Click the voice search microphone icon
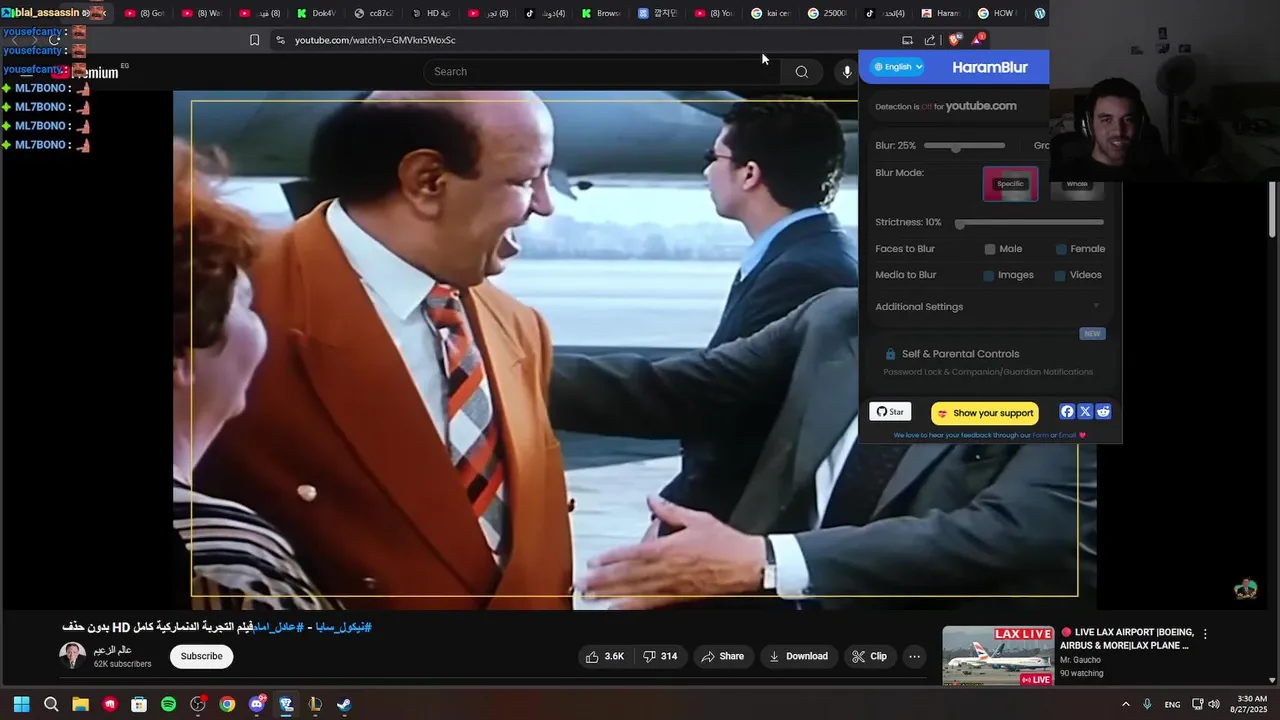This screenshot has height=720, width=1280. (847, 72)
